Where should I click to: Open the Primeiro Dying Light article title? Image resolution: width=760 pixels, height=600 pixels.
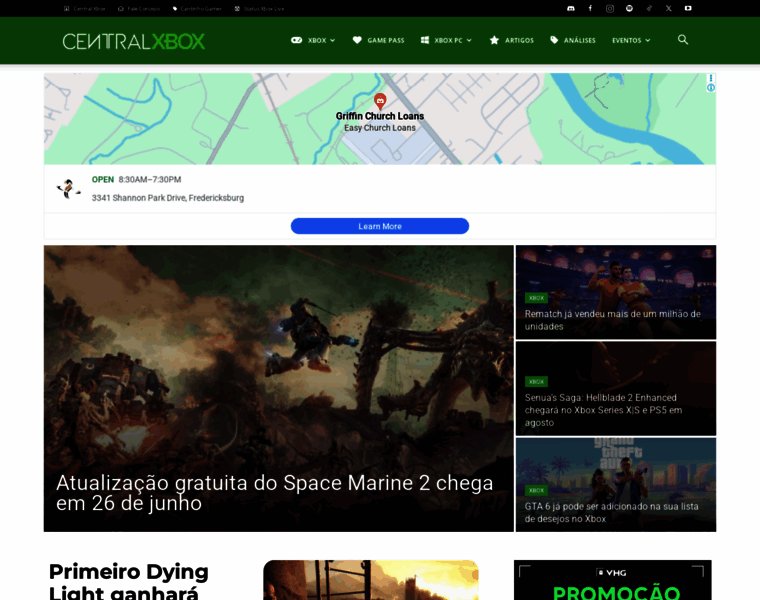point(128,581)
